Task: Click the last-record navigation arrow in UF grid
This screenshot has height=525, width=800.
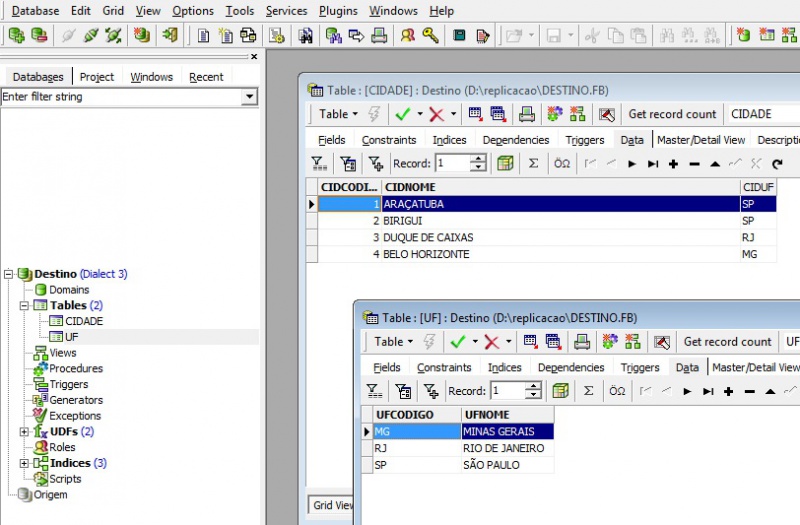Action: pyautogui.click(x=708, y=391)
